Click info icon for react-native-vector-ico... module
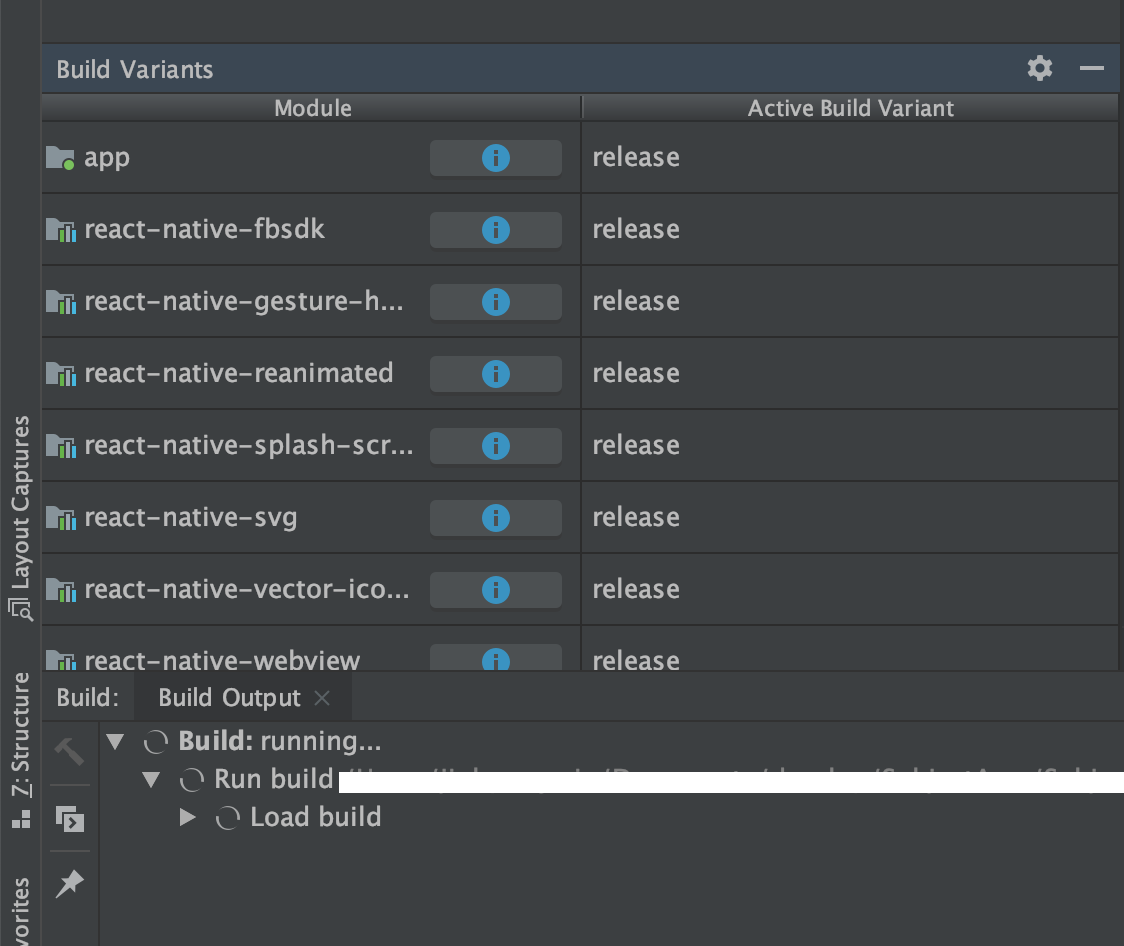1124x946 pixels. point(495,590)
